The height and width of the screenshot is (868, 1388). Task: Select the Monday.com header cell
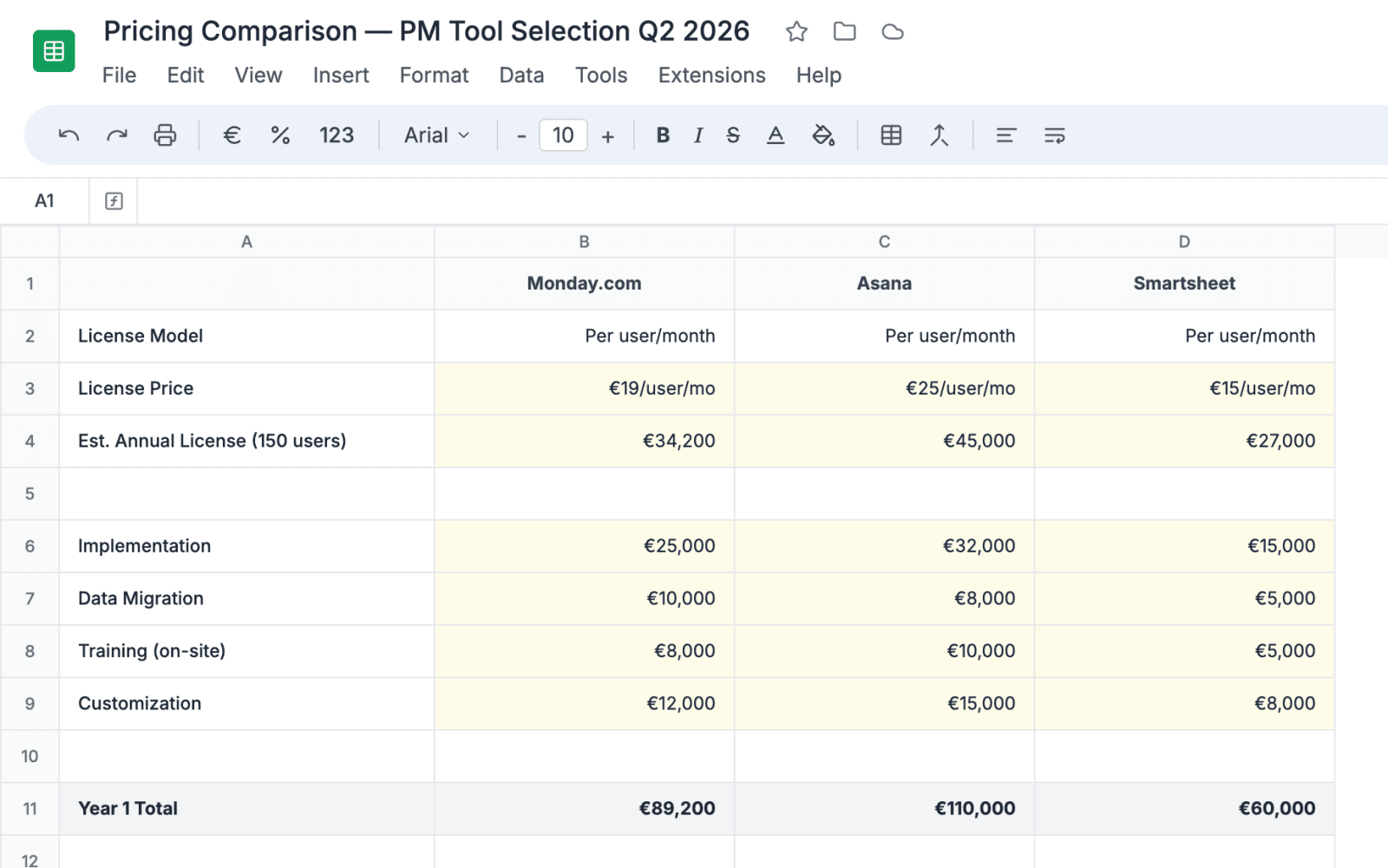[x=584, y=284]
